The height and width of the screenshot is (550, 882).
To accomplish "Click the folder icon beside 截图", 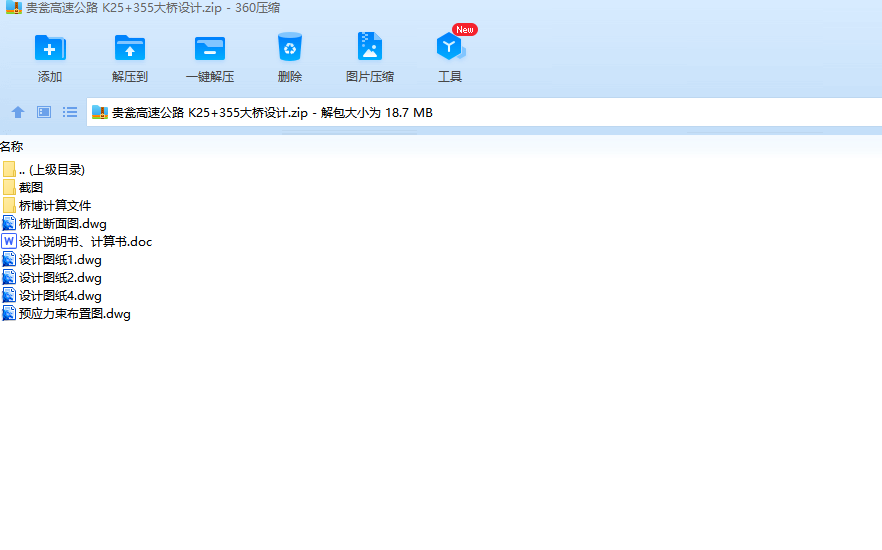I will click(9, 187).
